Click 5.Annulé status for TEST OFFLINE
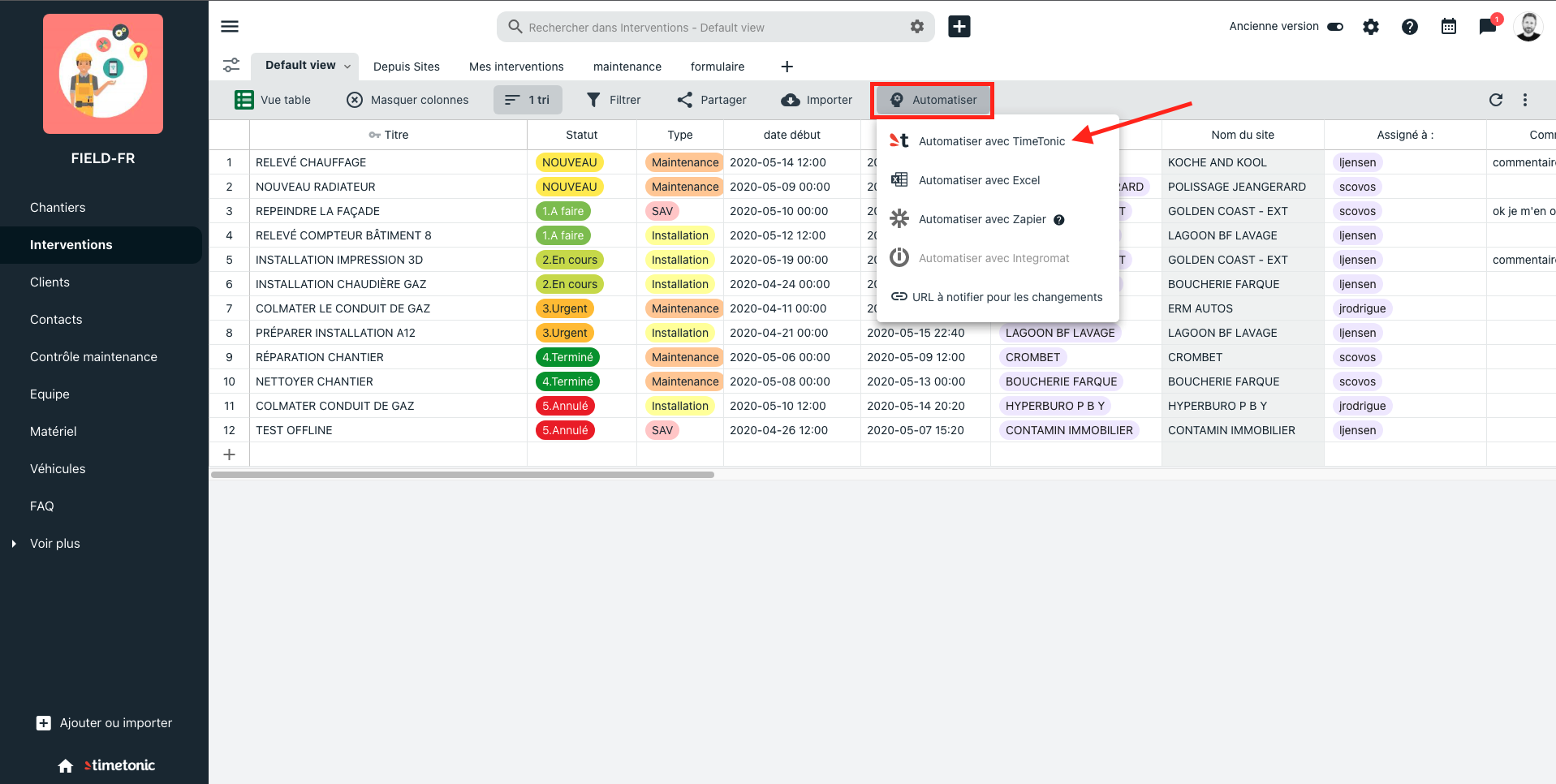This screenshot has width=1556, height=784. [x=565, y=430]
